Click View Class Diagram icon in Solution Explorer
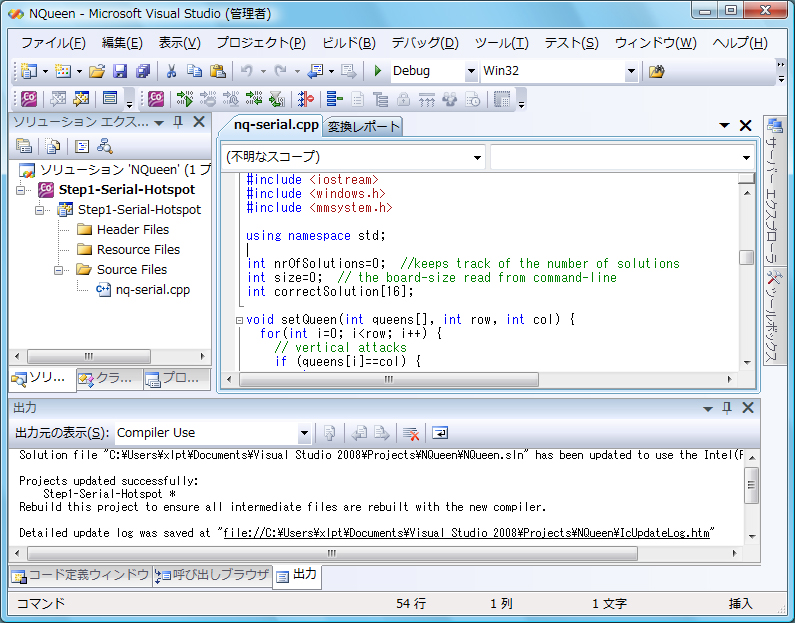The image size is (795, 623). (x=104, y=146)
